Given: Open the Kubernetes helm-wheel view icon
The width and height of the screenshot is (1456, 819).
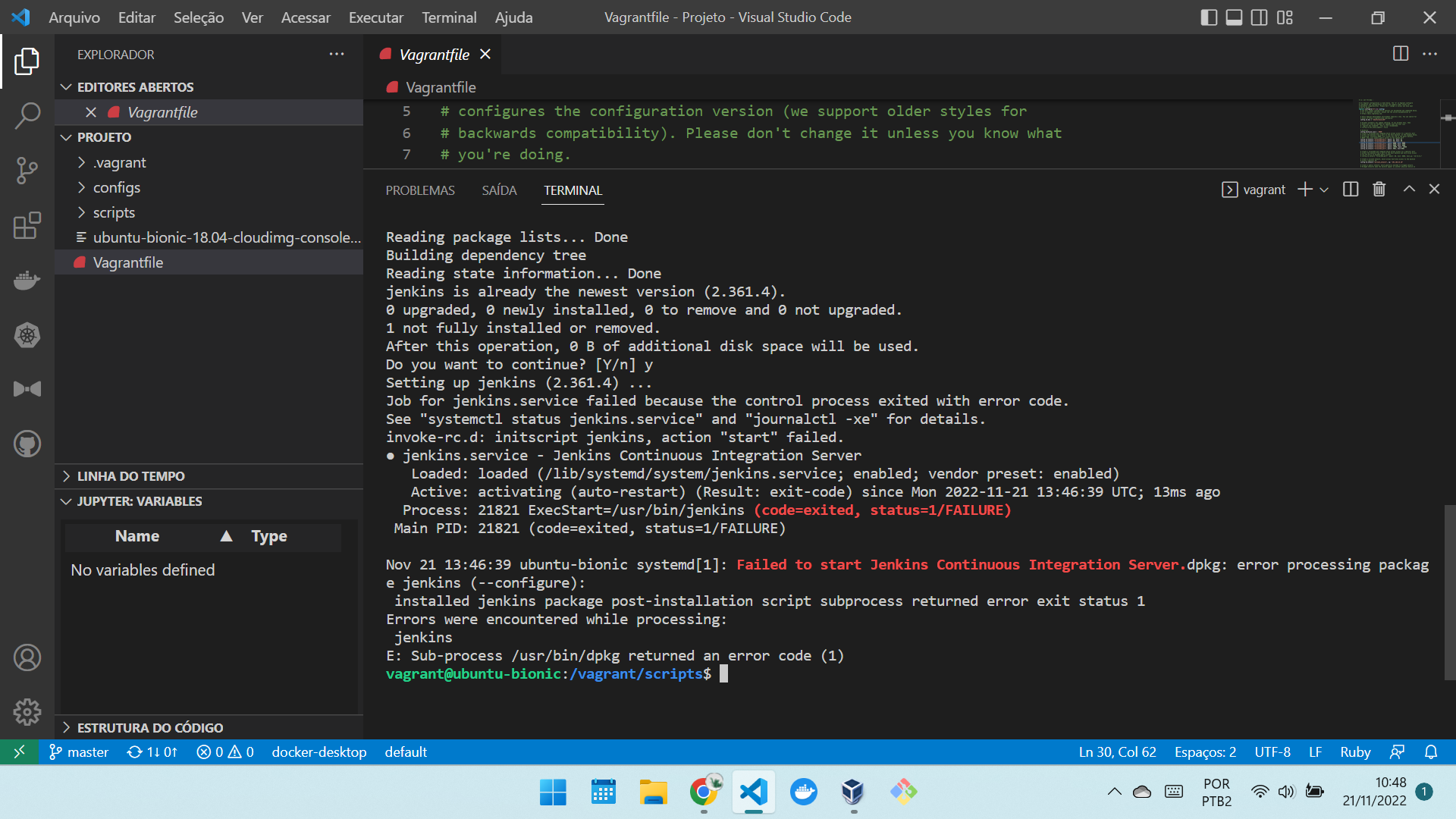Looking at the screenshot, I should click(x=27, y=334).
